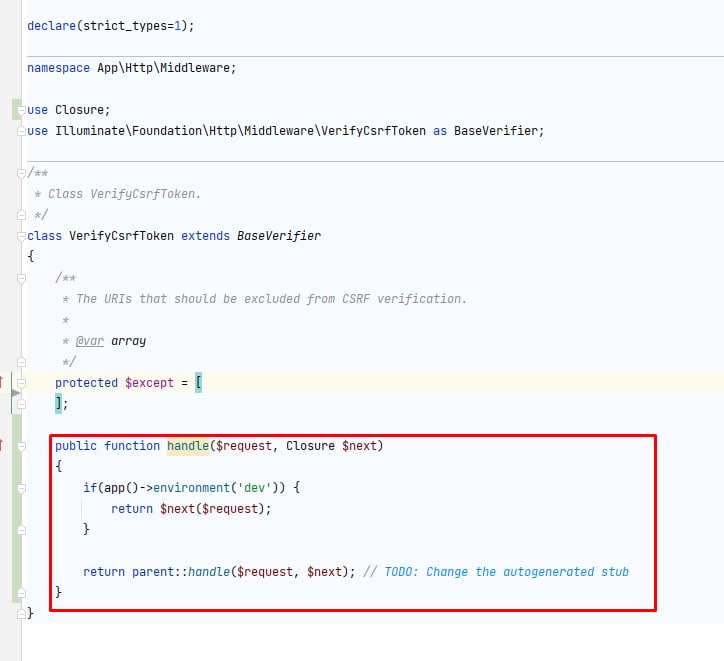Click the 'protected' keyword
This screenshot has width=724, height=661.
click(86, 383)
